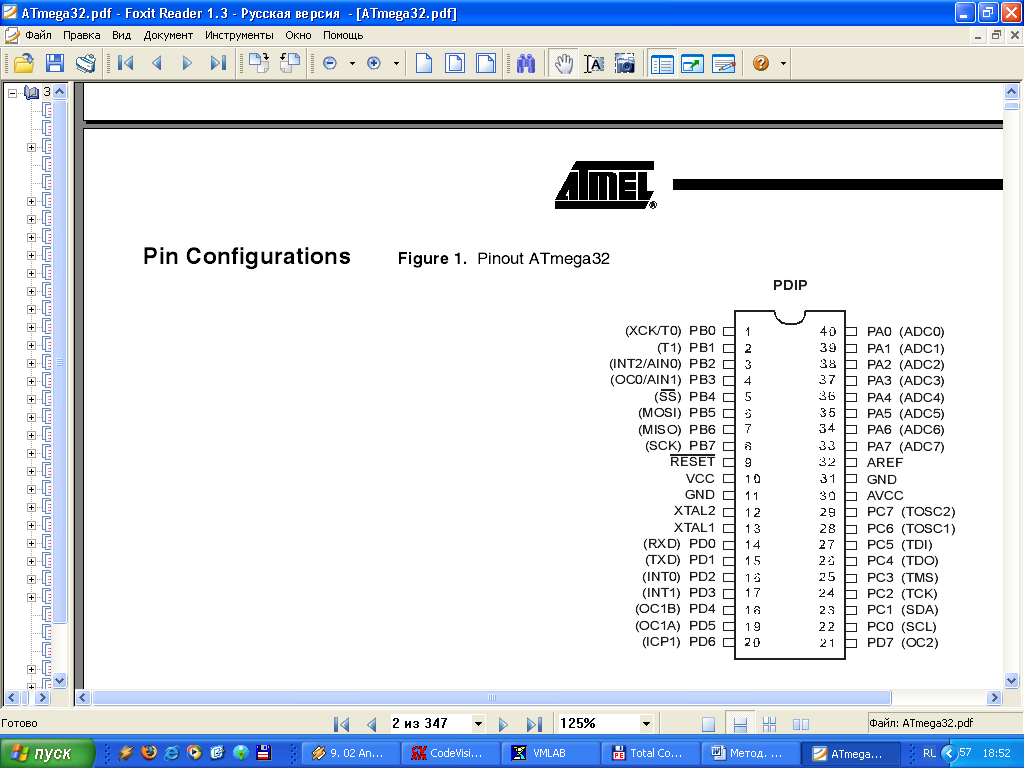Click the document vertical scrollbar down arrow
This screenshot has width=1024, height=768.
click(1011, 680)
